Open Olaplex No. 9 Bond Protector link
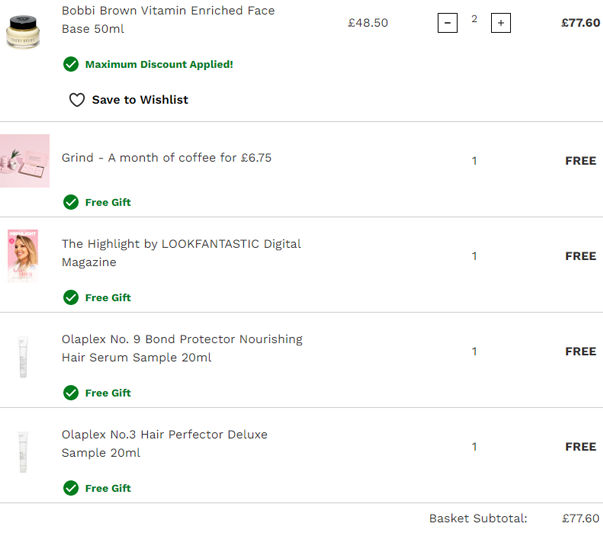Image resolution: width=603 pixels, height=533 pixels. (x=182, y=348)
